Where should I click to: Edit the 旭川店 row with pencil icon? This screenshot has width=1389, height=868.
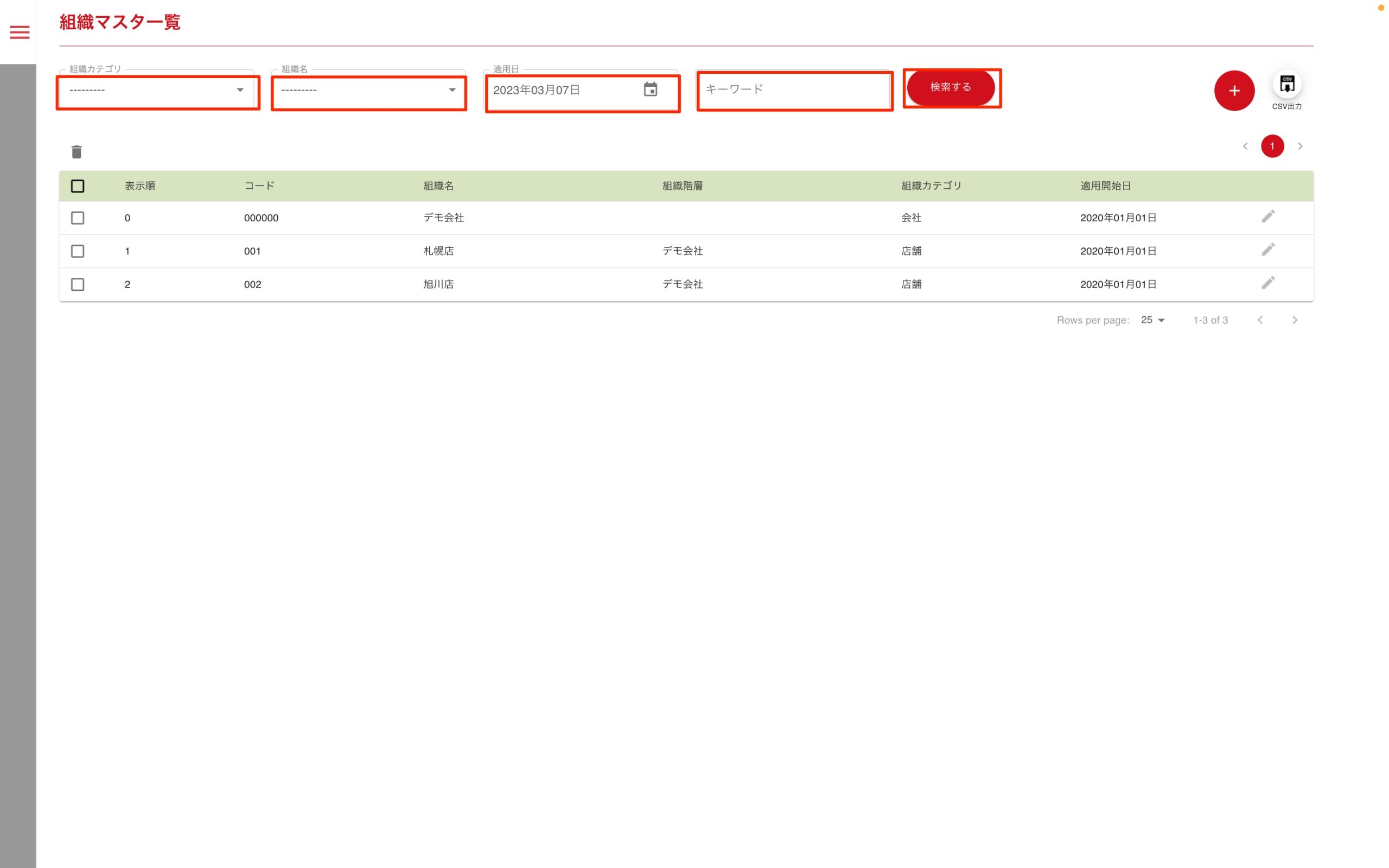point(1268,283)
